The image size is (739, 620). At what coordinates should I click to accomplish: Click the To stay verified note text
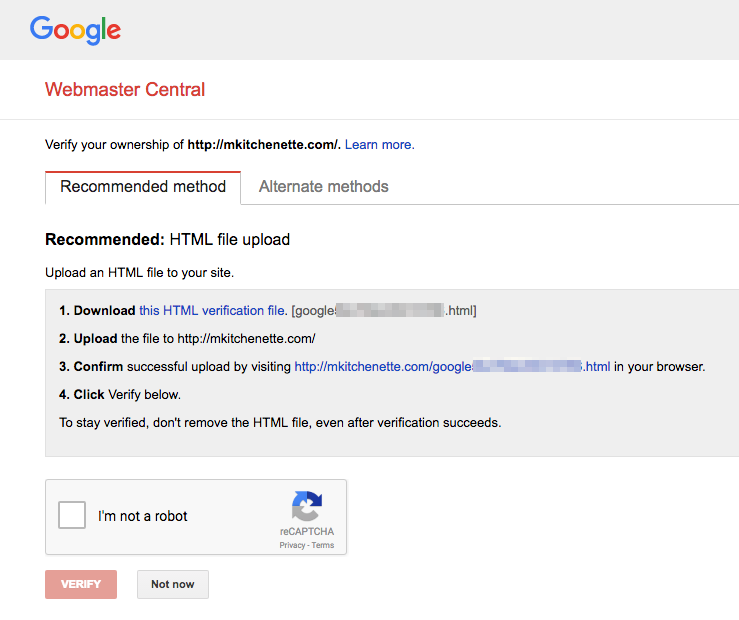tap(280, 423)
